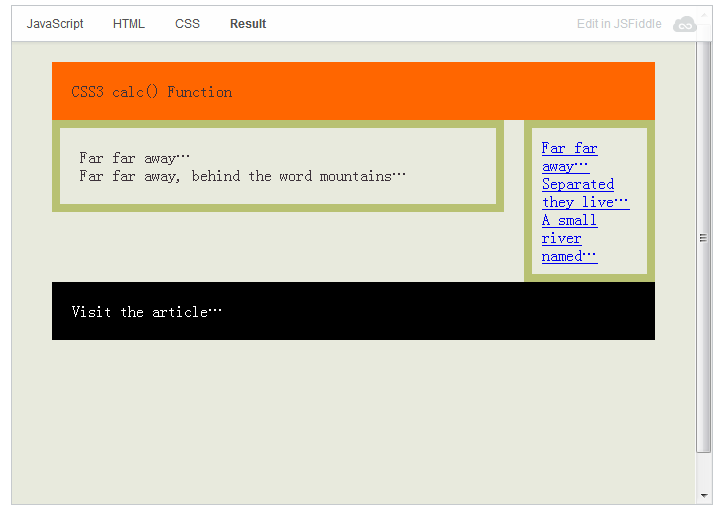Click the scrollbar down arrow

pos(703,496)
